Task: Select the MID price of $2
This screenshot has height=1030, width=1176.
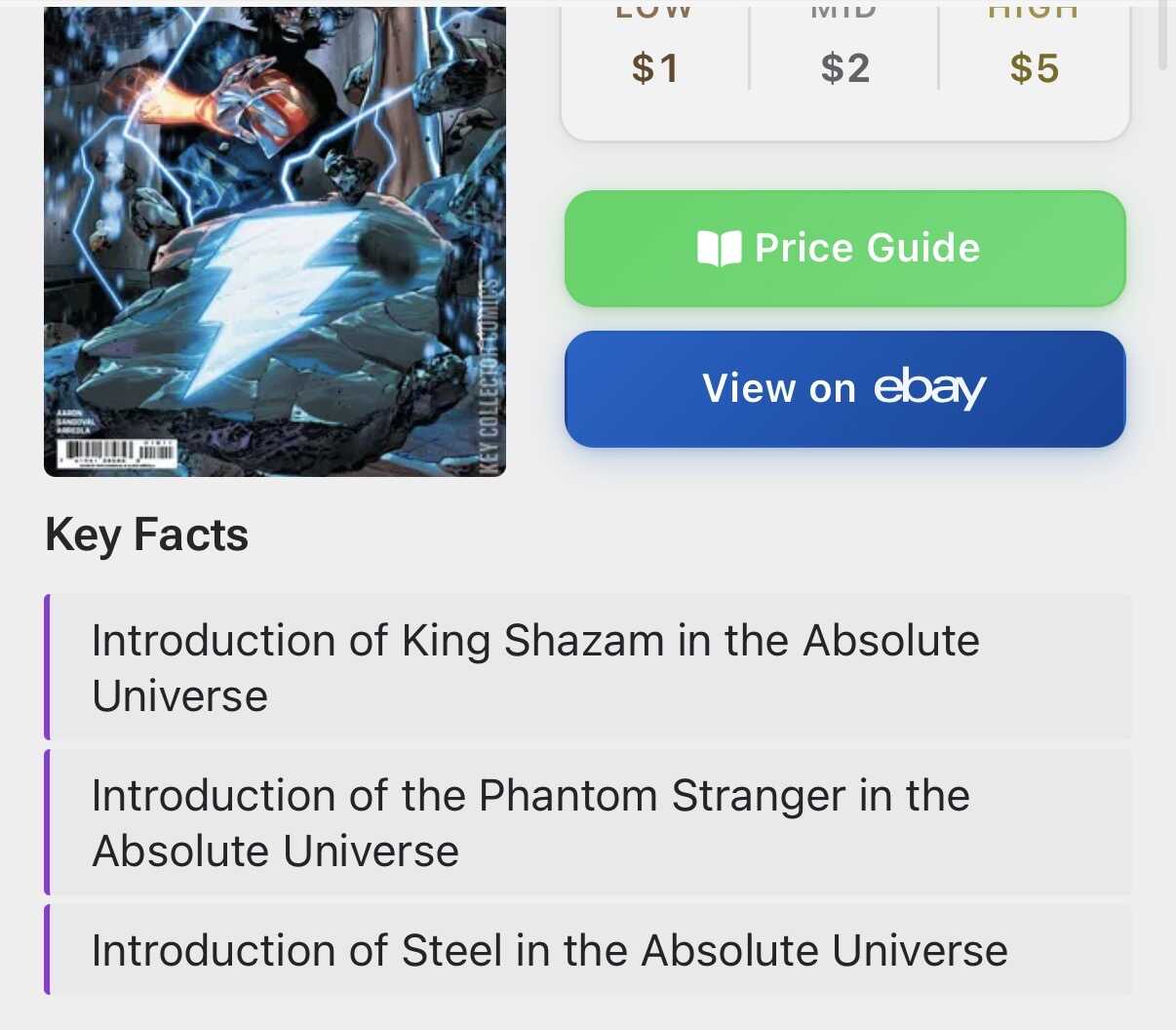Action: pyautogui.click(x=844, y=68)
